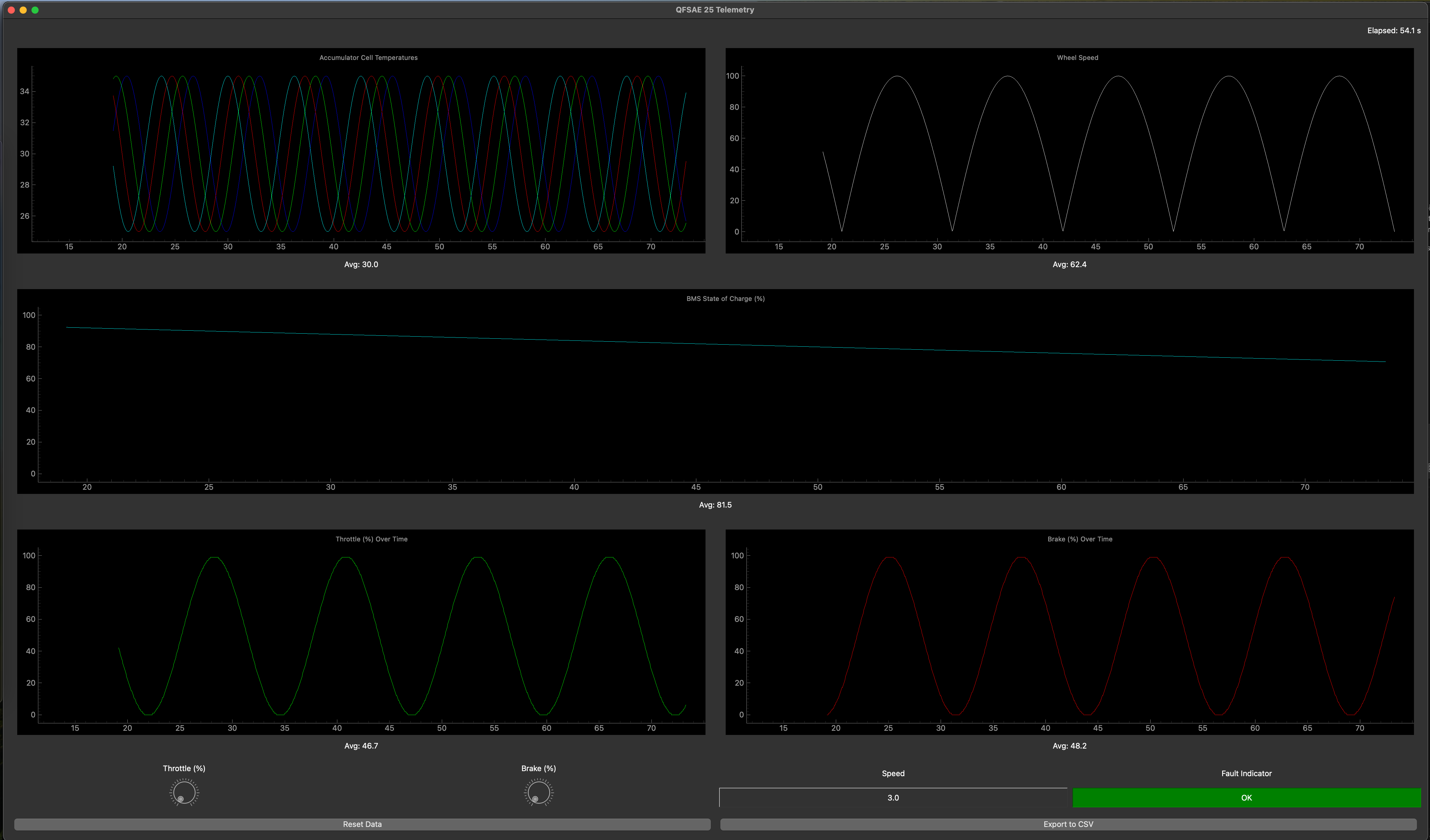The image size is (1430, 840).
Task: Click the Avg: 30.0 temperature label
Action: click(x=361, y=264)
